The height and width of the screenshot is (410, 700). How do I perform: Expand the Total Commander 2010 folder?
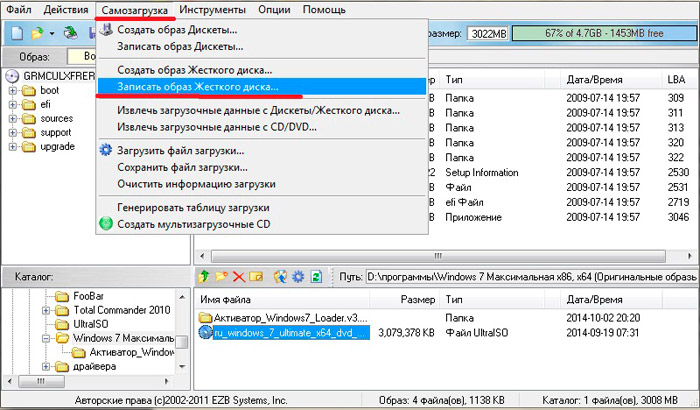pos(46,310)
